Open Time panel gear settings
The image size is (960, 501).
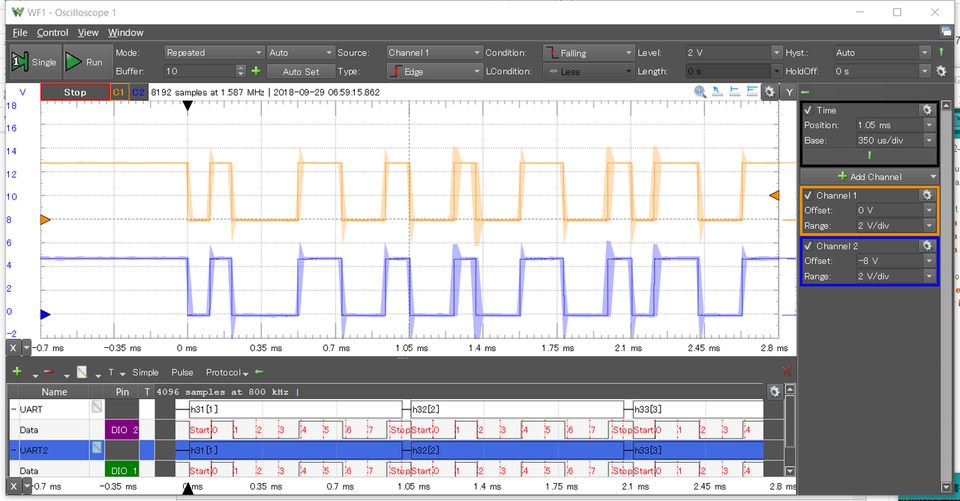tap(927, 110)
